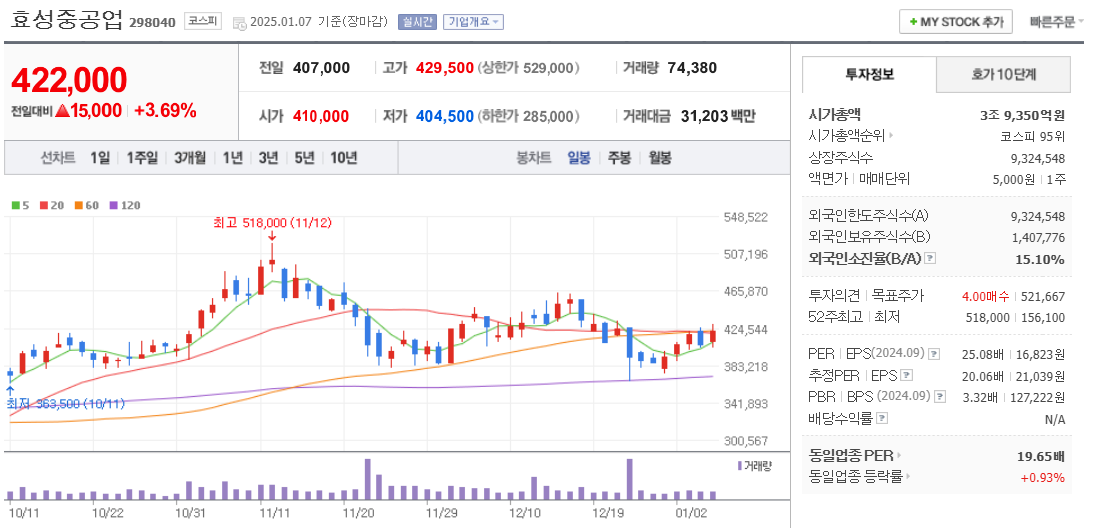The height and width of the screenshot is (528, 1095).
Task: Click the current price 422,000
Action: 69,80
